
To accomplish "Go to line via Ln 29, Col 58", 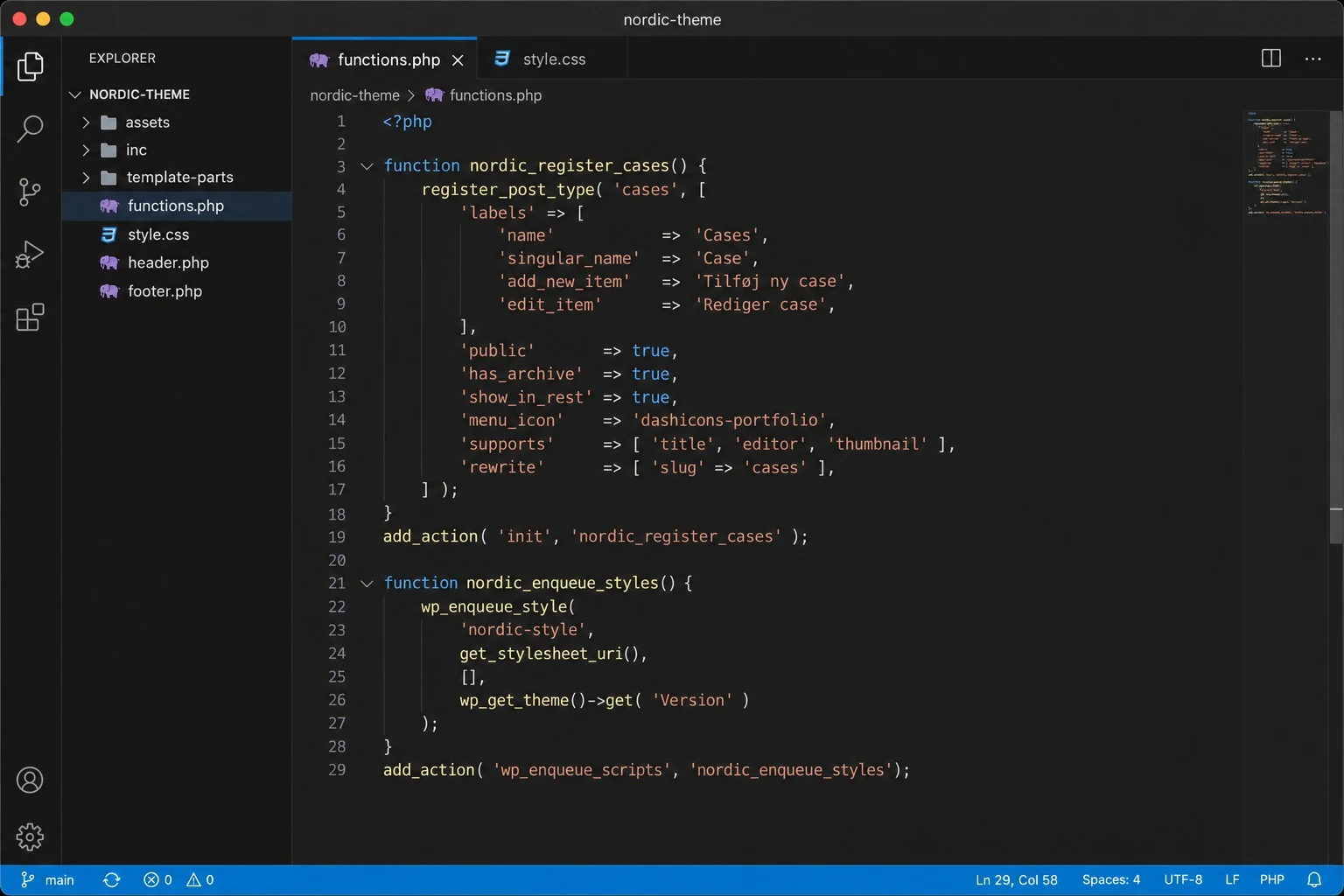I will click(x=1017, y=880).
